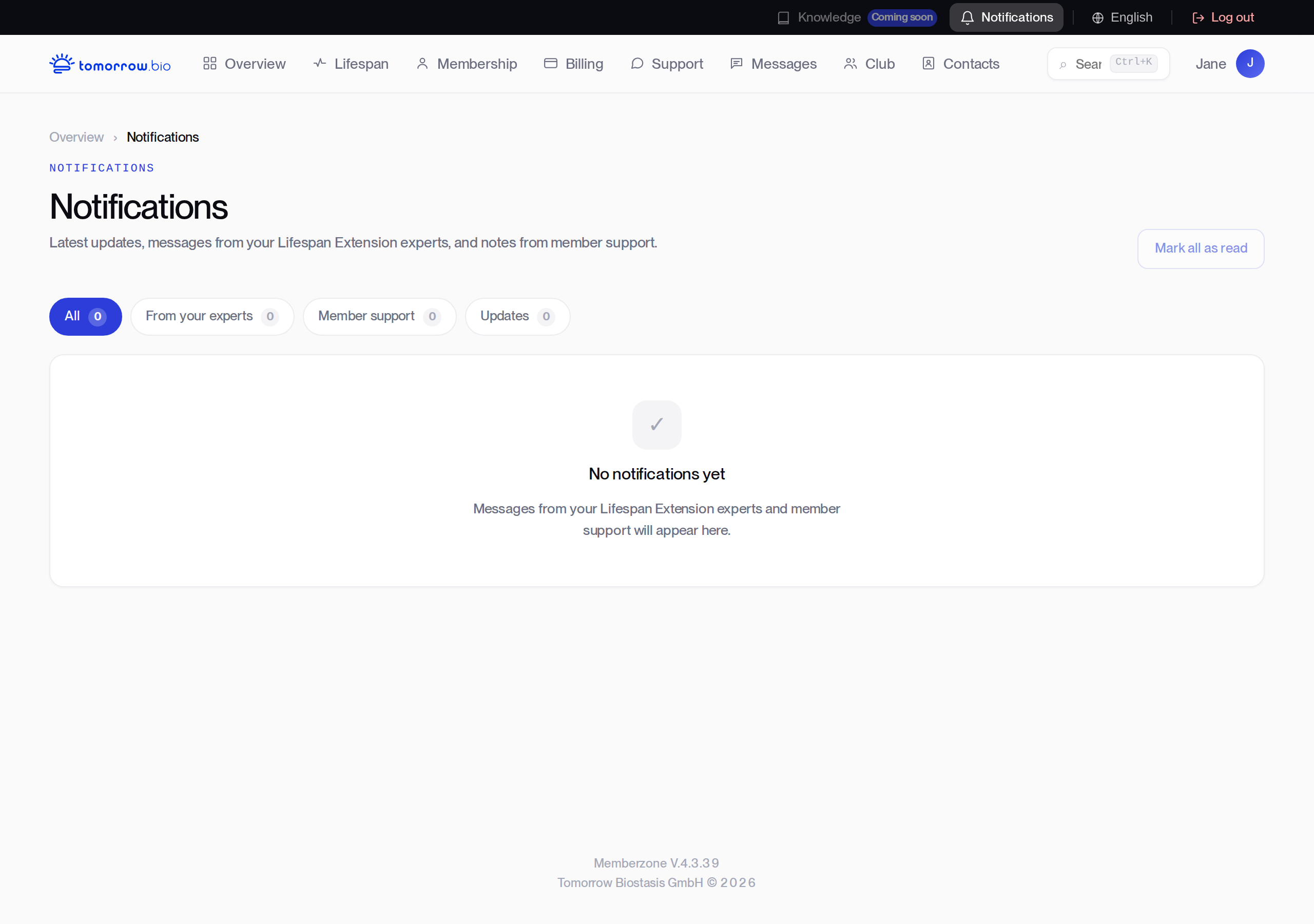This screenshot has height=924, width=1314.
Task: Click the Log out link
Action: point(1223,18)
